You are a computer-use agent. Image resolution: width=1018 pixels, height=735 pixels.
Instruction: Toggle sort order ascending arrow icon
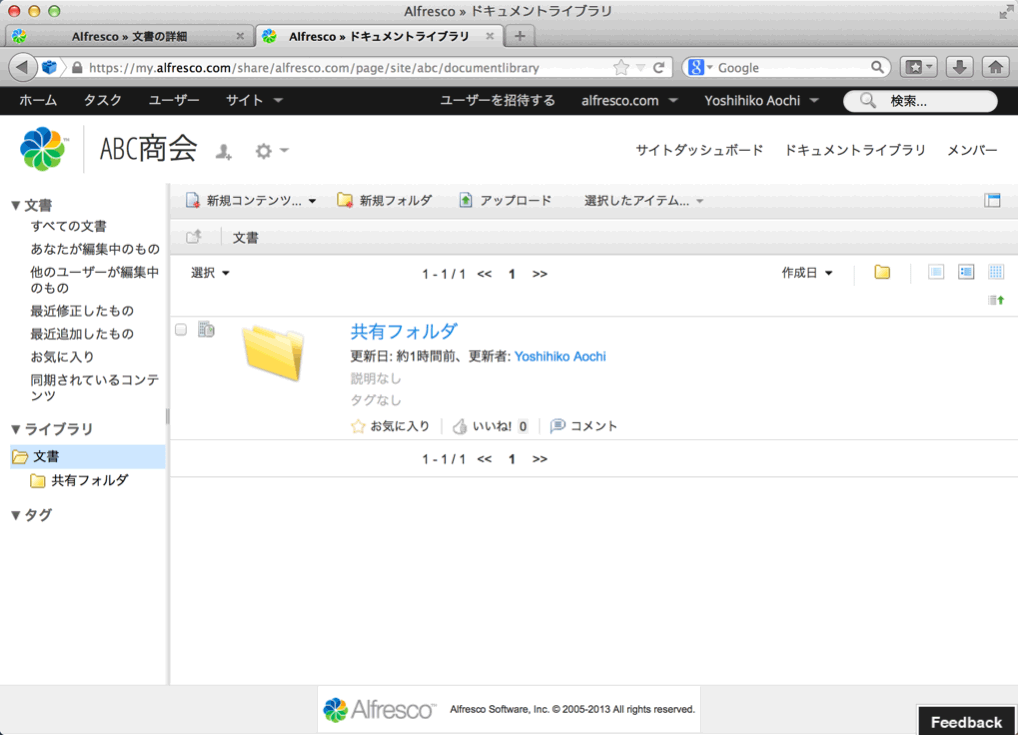pos(996,300)
